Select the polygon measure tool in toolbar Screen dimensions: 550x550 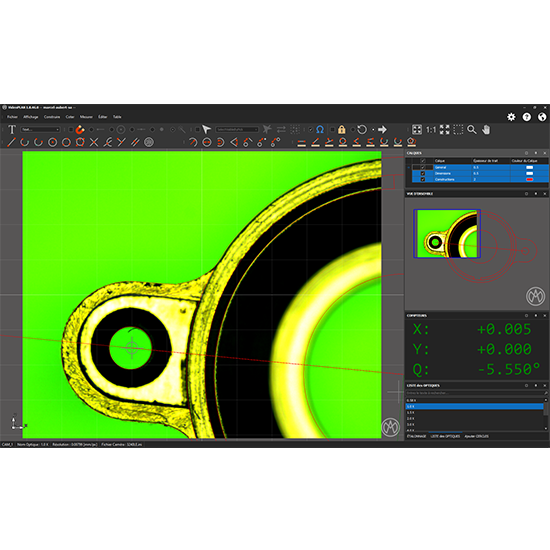click(411, 142)
